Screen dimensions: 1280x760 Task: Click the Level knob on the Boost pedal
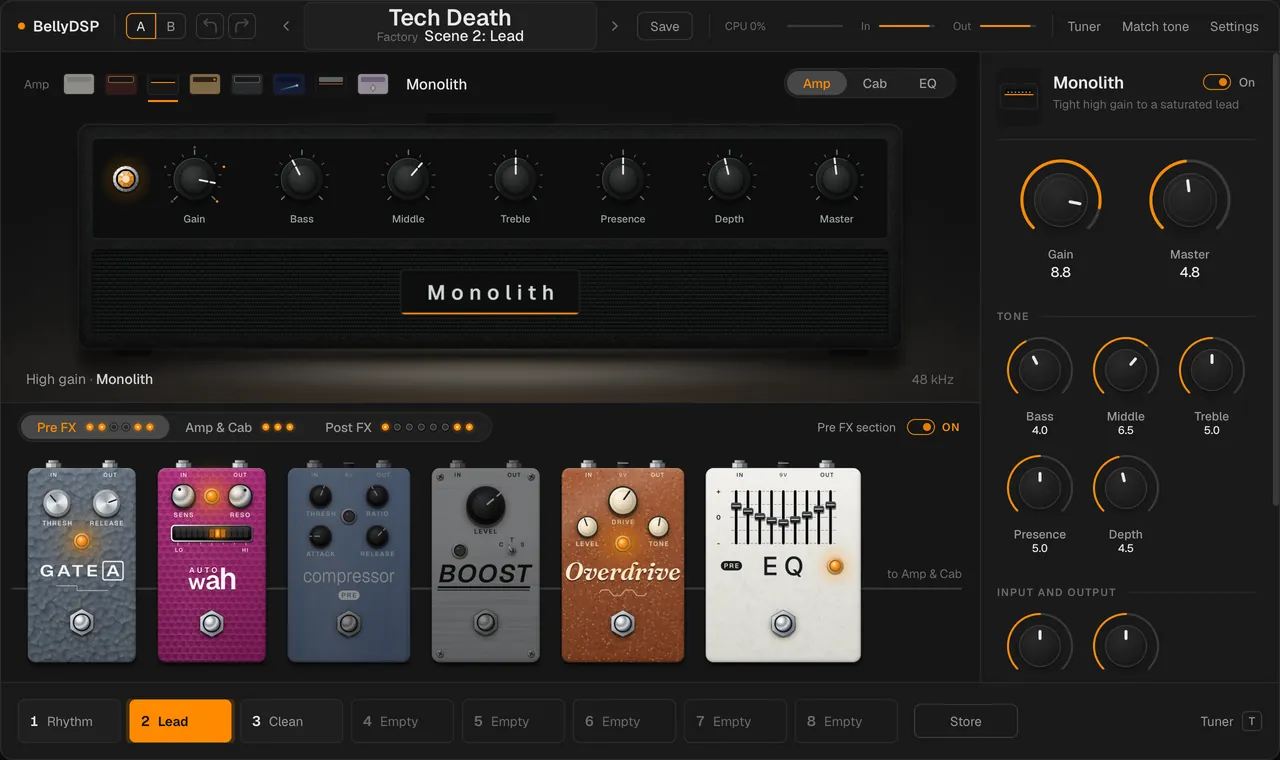tap(485, 506)
